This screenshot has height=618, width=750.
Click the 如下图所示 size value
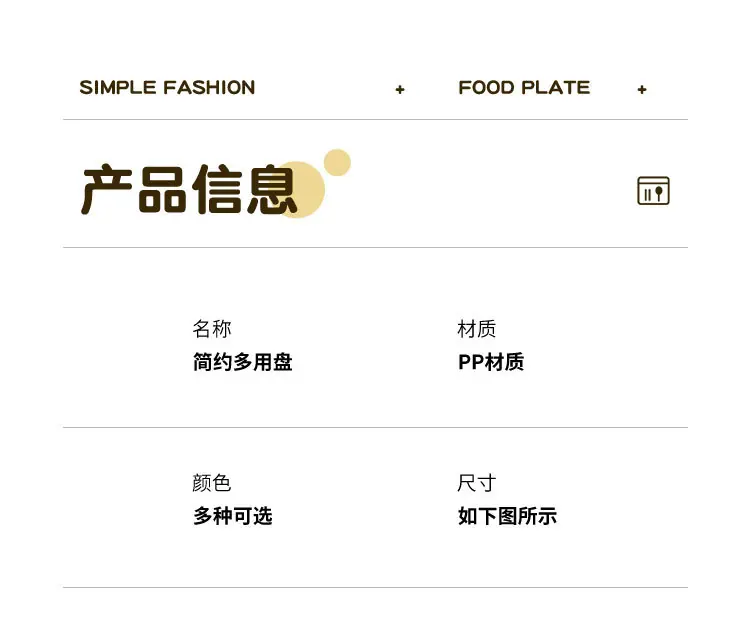[x=507, y=516]
